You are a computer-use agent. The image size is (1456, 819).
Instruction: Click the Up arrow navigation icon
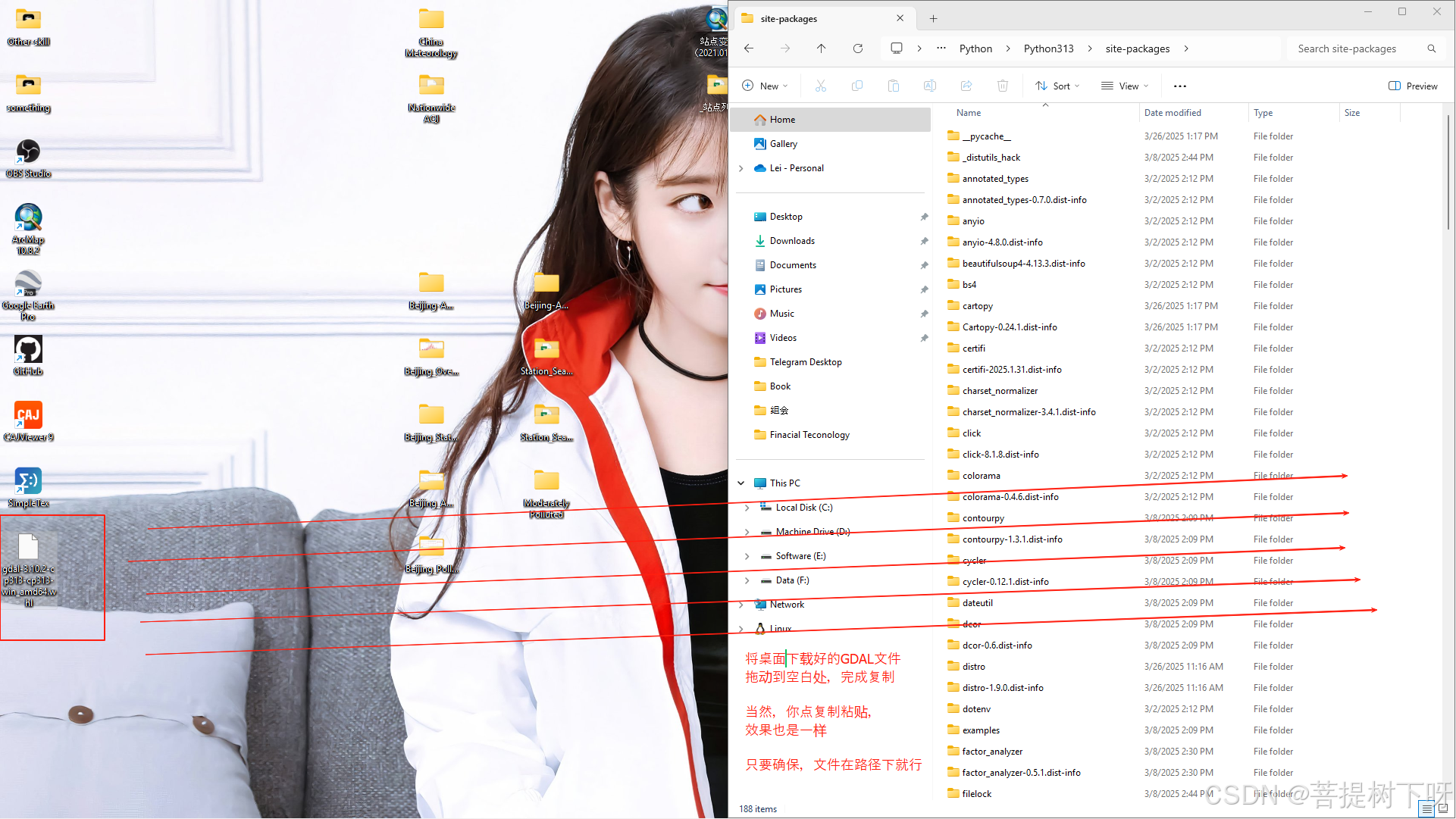[x=821, y=48]
